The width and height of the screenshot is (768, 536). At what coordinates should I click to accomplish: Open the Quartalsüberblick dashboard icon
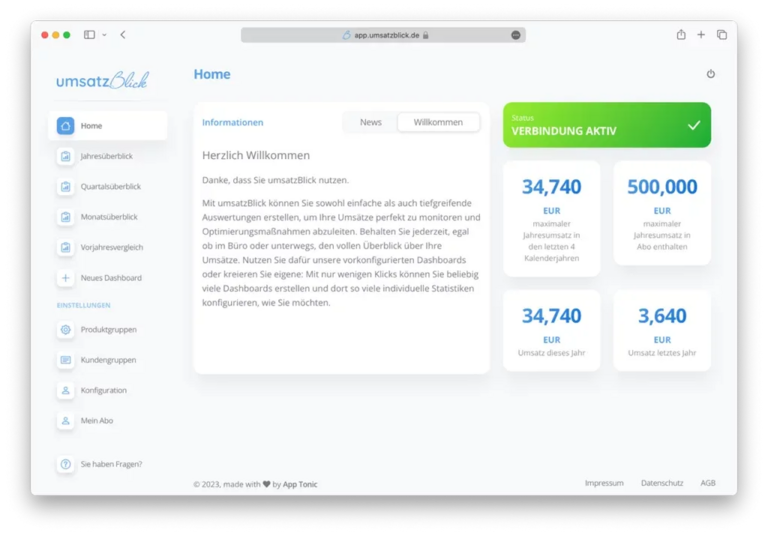pos(66,187)
